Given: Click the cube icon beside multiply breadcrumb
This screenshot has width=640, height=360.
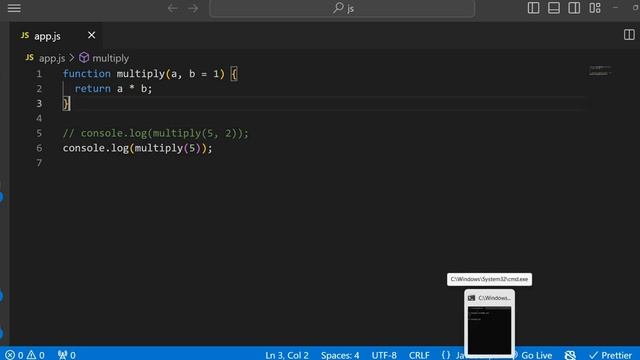Looking at the screenshot, I should (x=84, y=58).
